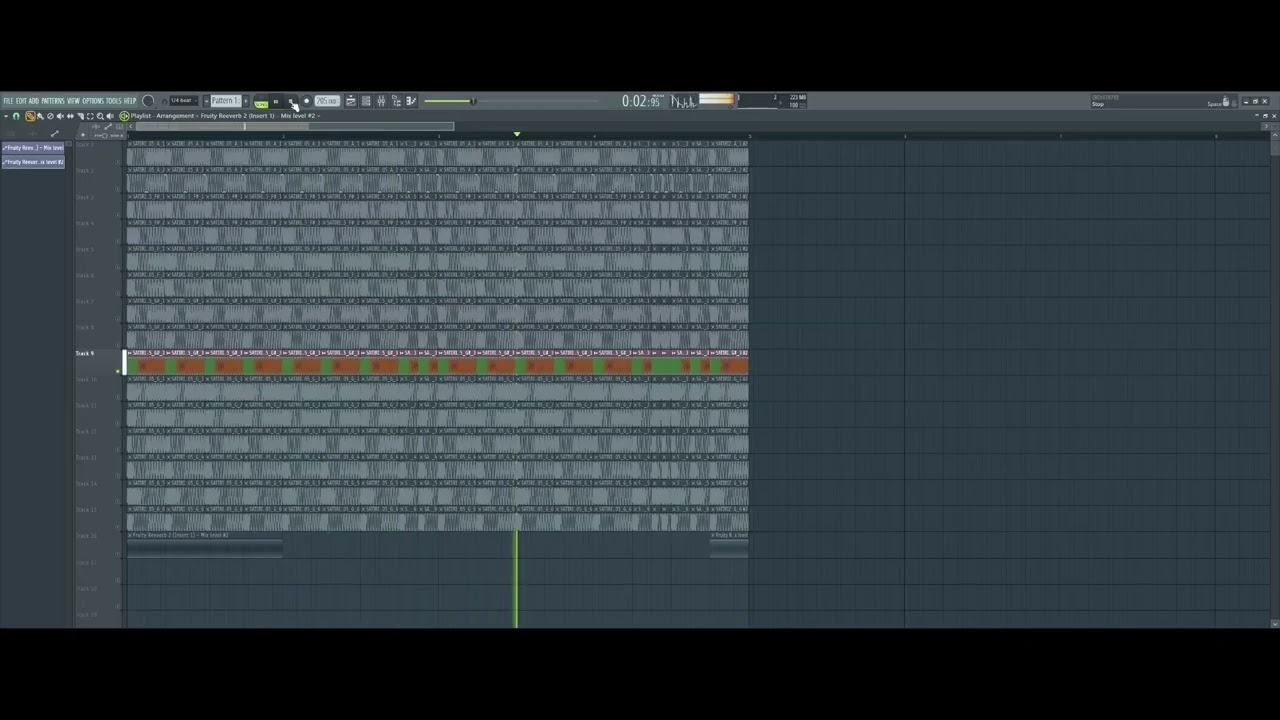Open the VIEW menu
The height and width of the screenshot is (720, 1280).
[73, 101]
